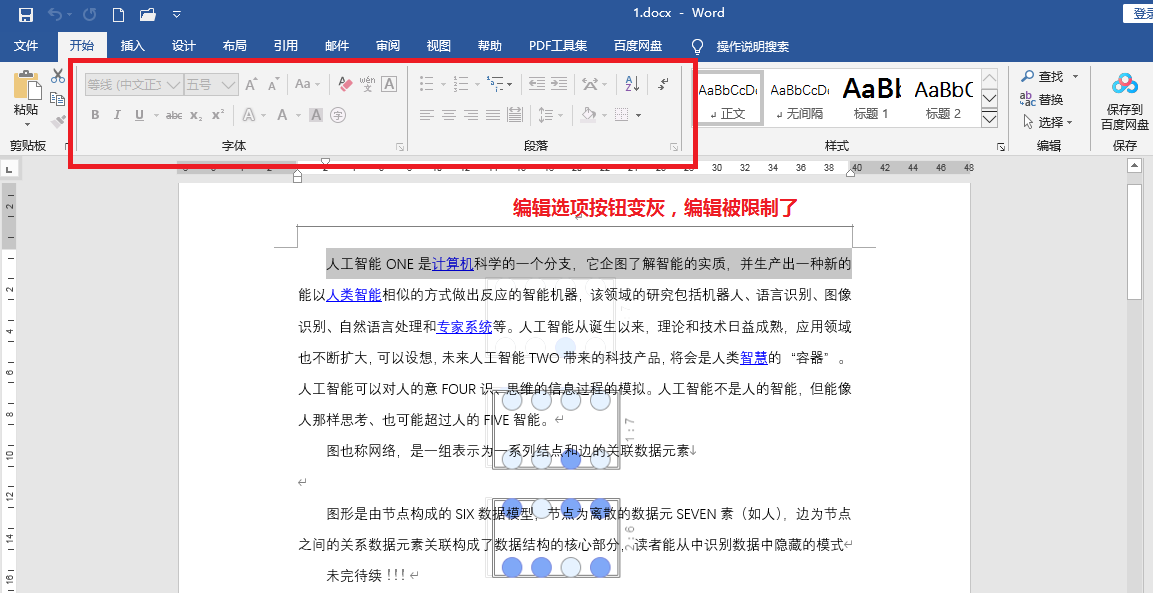Viewport: 1153px width, 593px height.
Task: Toggle Character Shading icon
Action: click(316, 115)
